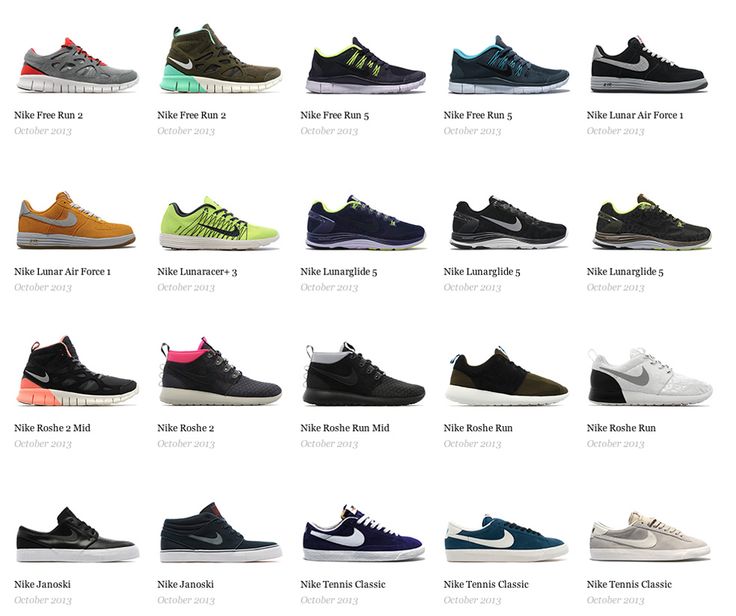Pick the purple Tennis Classic sneaker image
This screenshot has height=616, width=736.
pos(364,533)
